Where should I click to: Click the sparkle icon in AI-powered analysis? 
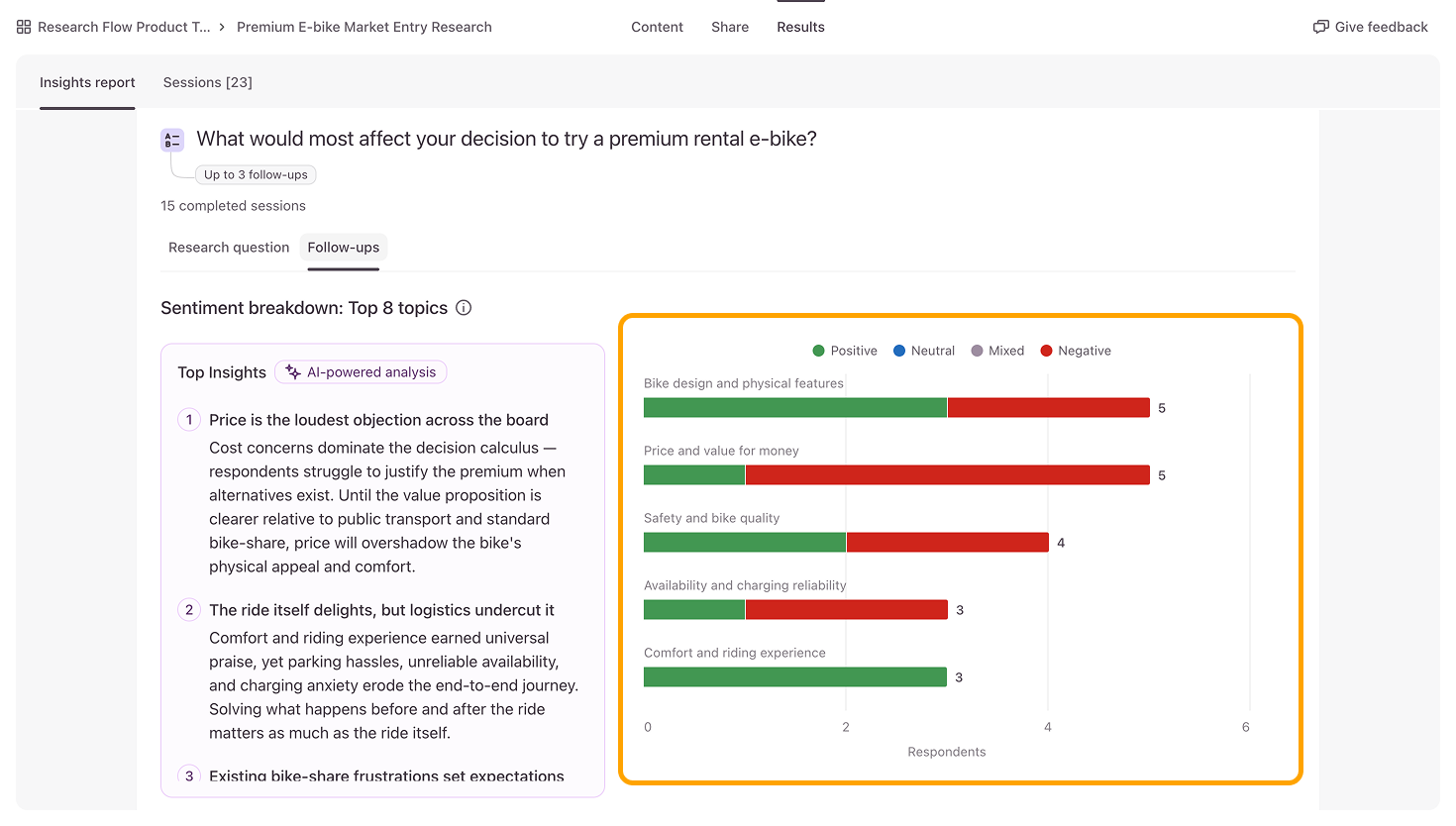point(293,372)
